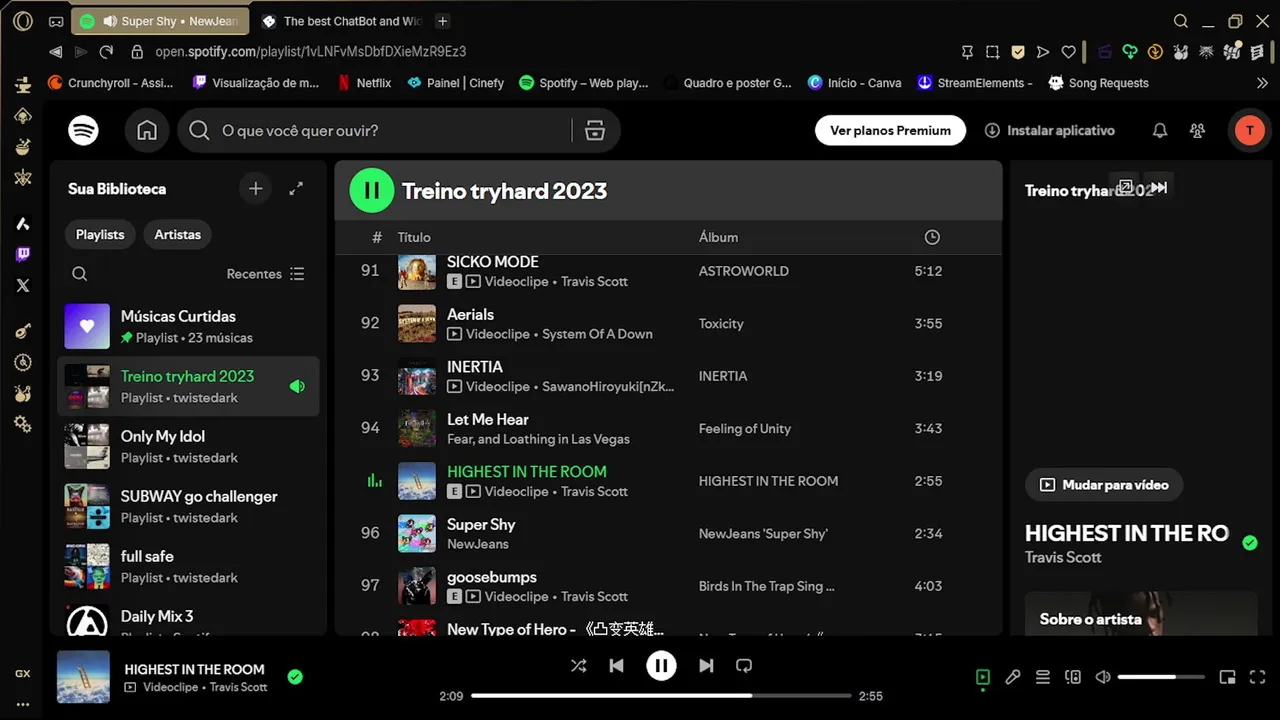Open Daily Mix 3 in library
Image resolution: width=1280 pixels, height=720 pixels.
tap(188, 619)
